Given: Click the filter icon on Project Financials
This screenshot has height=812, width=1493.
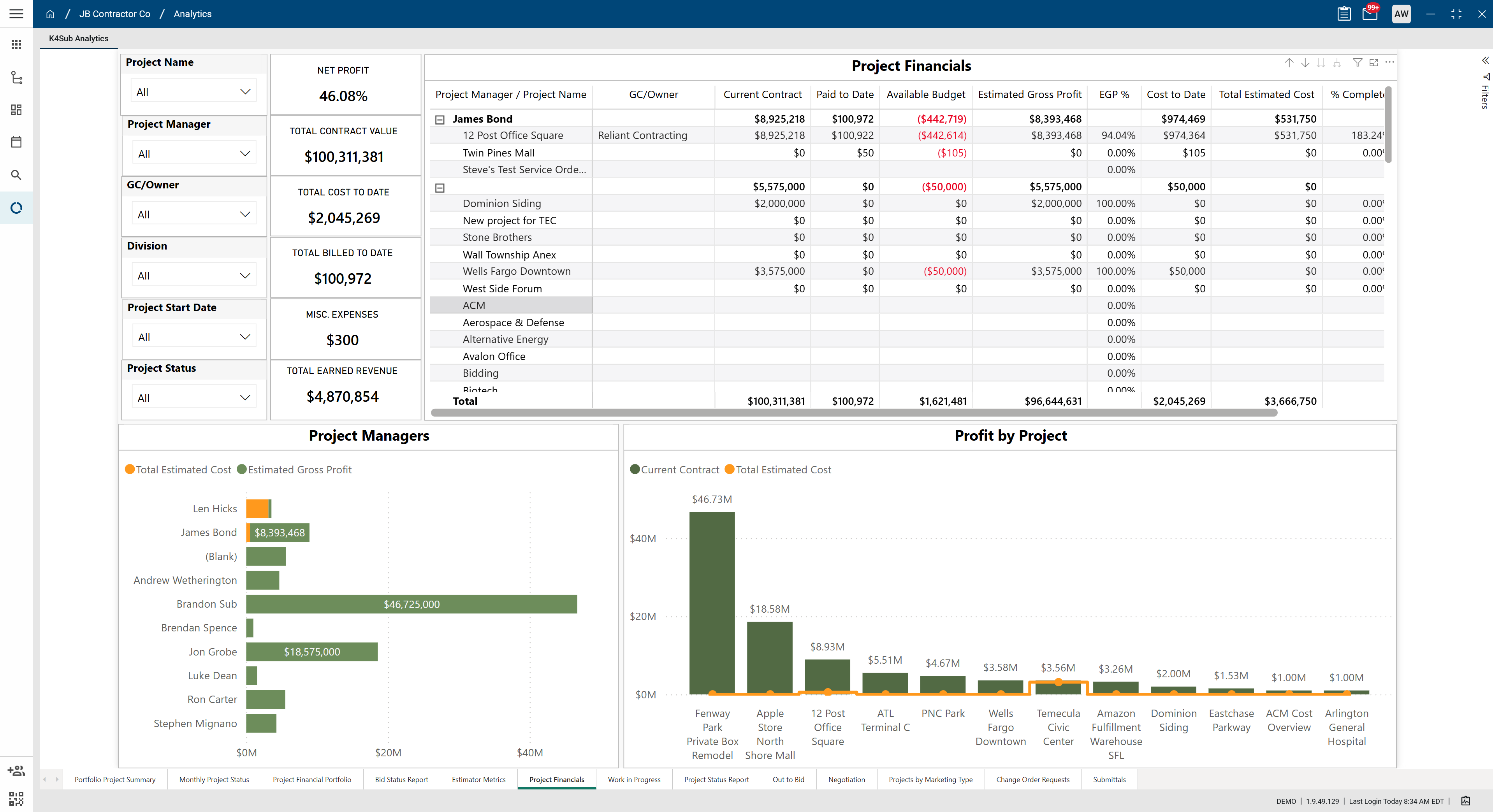Looking at the screenshot, I should point(1358,63).
